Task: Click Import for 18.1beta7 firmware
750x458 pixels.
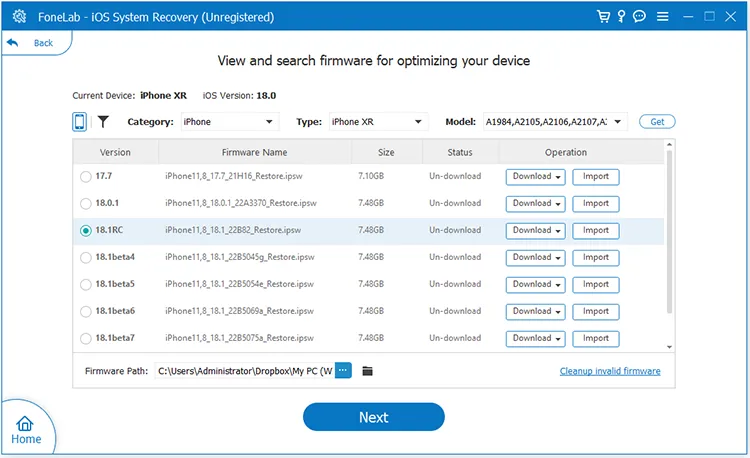Action: point(596,338)
